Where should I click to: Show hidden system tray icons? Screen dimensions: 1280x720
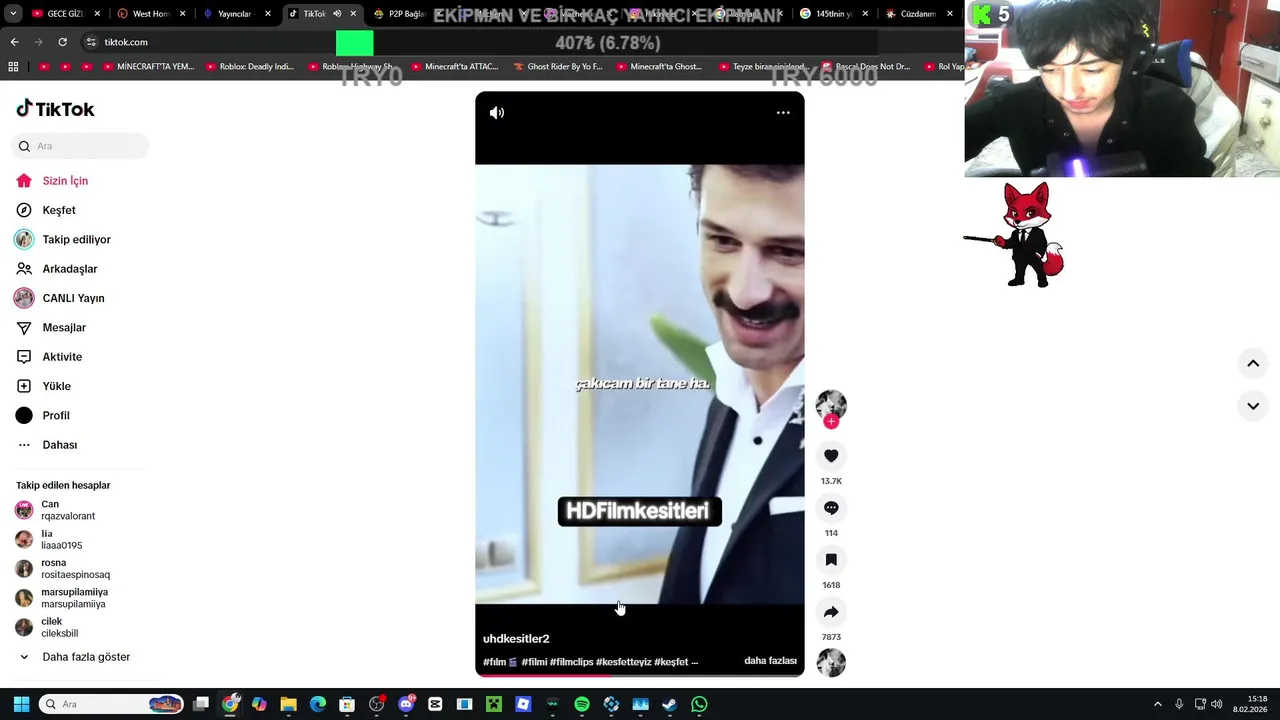[x=1158, y=704]
